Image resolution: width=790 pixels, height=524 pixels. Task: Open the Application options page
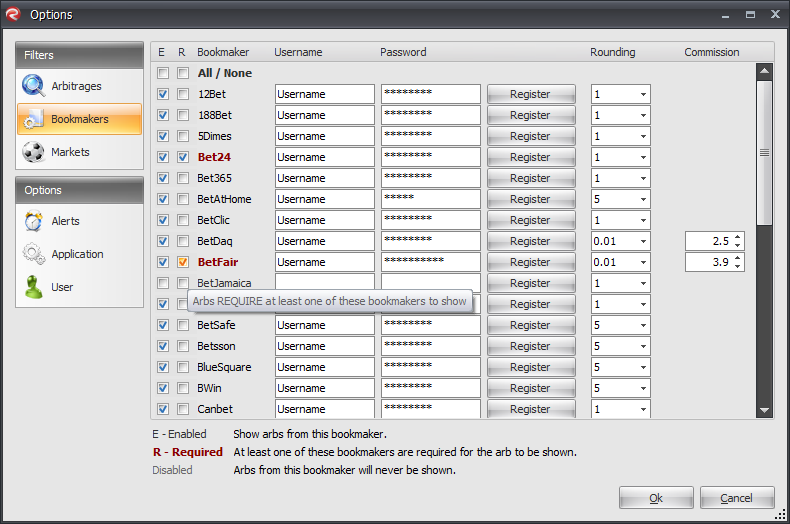pyautogui.click(x=80, y=254)
